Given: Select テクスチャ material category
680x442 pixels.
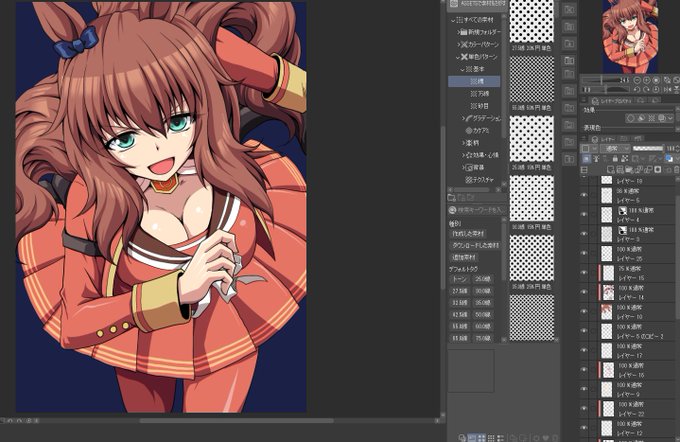Looking at the screenshot, I should (480, 179).
